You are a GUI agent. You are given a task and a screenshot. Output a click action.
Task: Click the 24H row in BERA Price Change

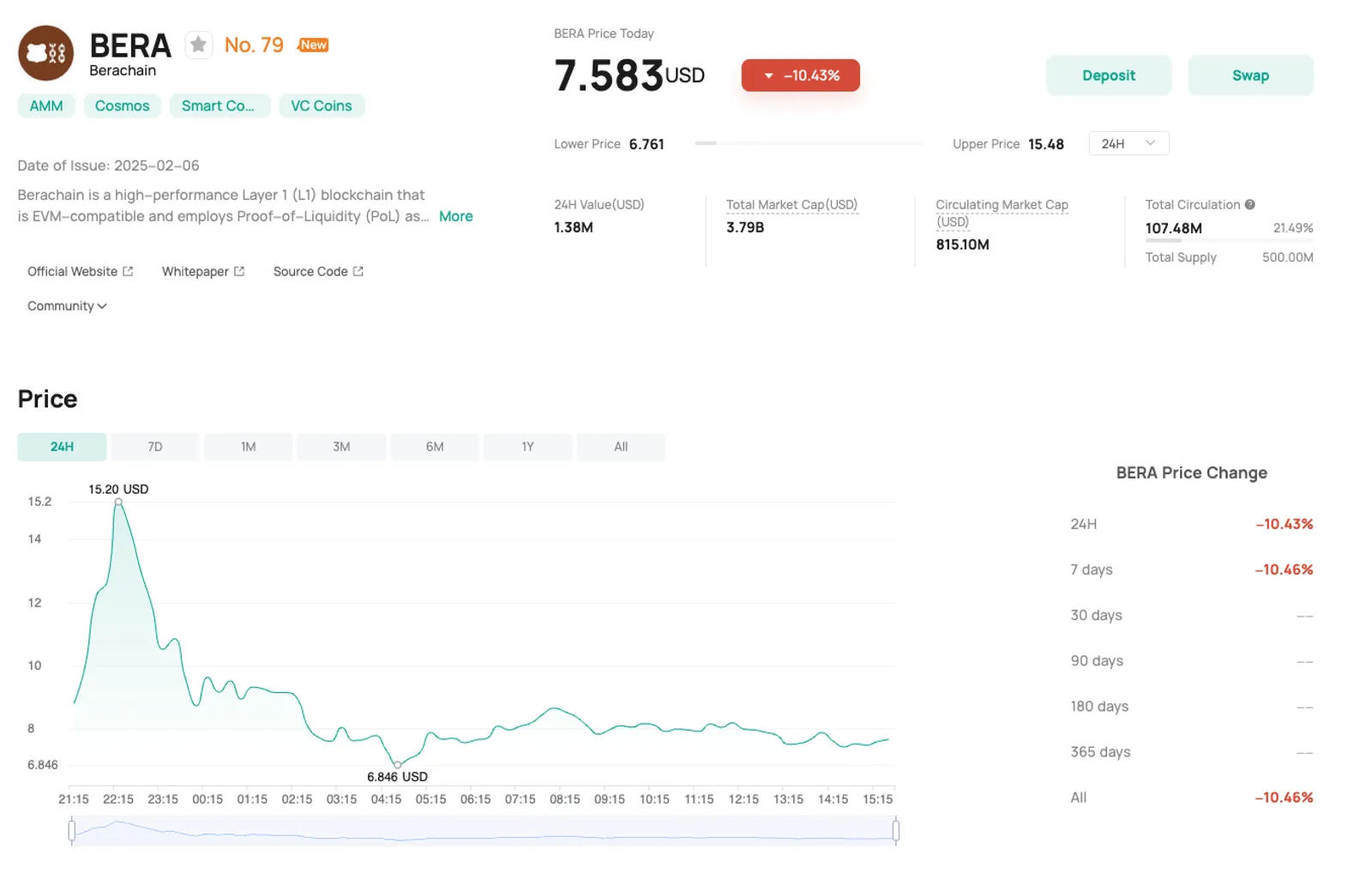click(1192, 524)
